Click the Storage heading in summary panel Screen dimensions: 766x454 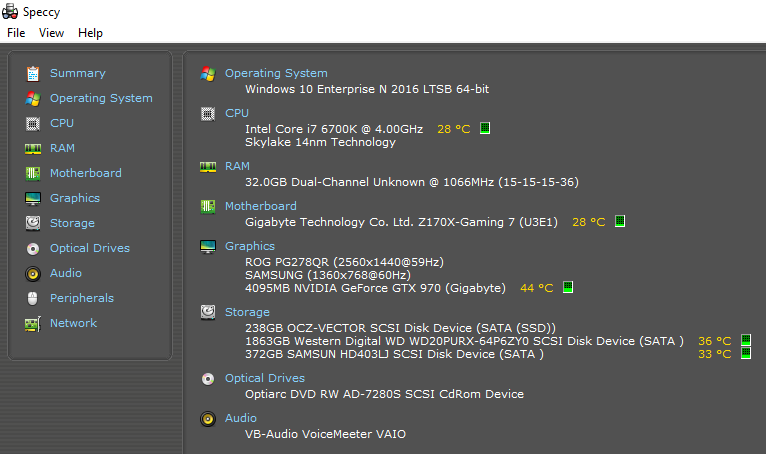coord(247,312)
